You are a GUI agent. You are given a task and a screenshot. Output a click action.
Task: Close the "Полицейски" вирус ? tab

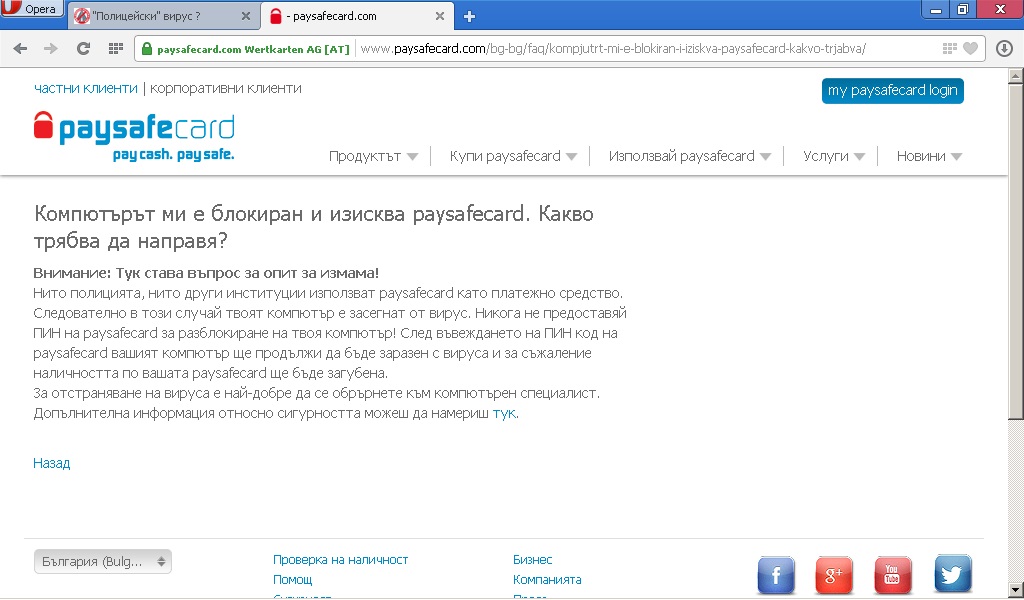tap(246, 16)
